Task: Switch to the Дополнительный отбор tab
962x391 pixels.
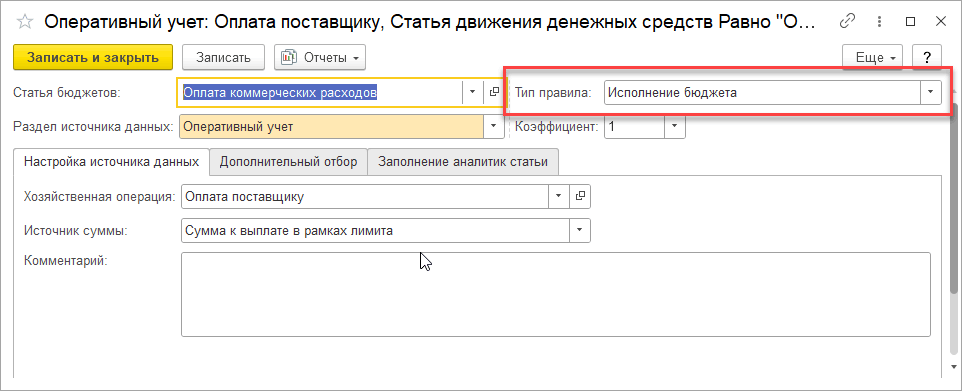Action: coord(288,162)
